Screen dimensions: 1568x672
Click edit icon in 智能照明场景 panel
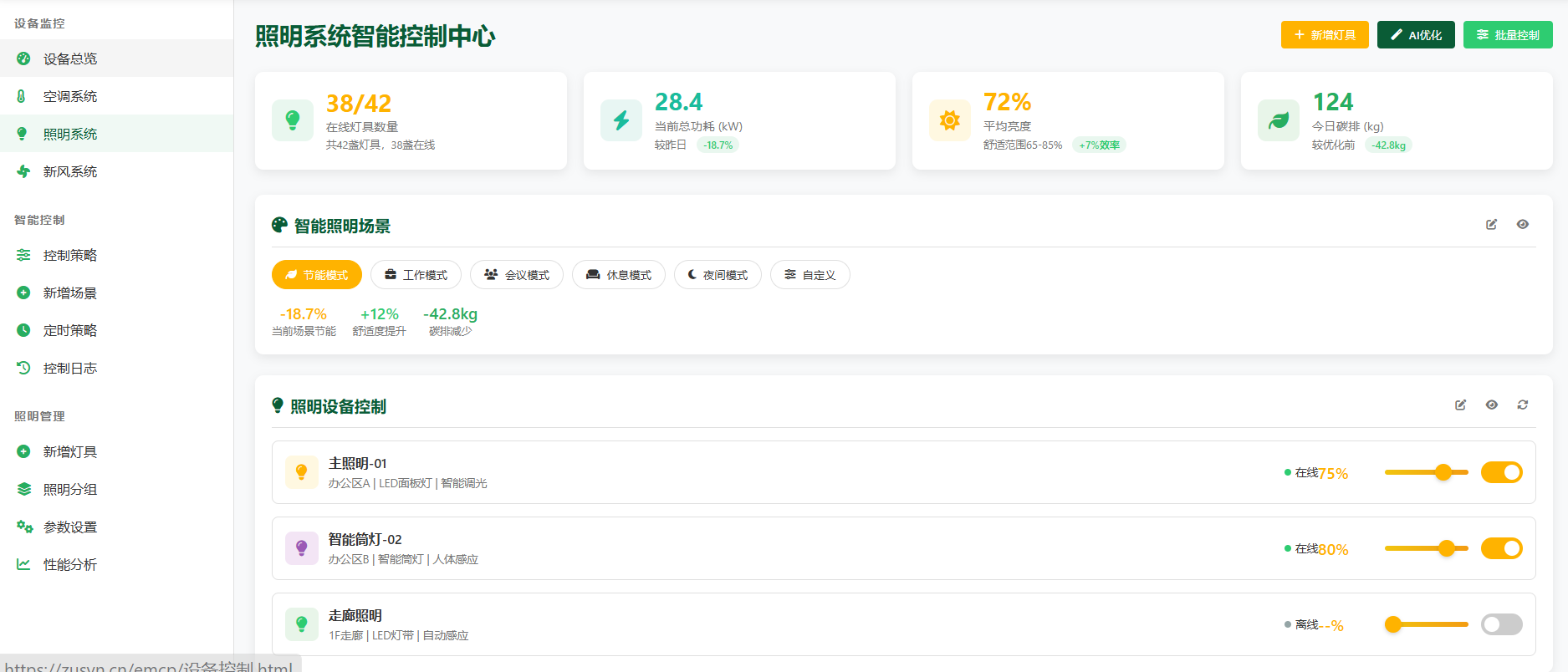[x=1491, y=224]
